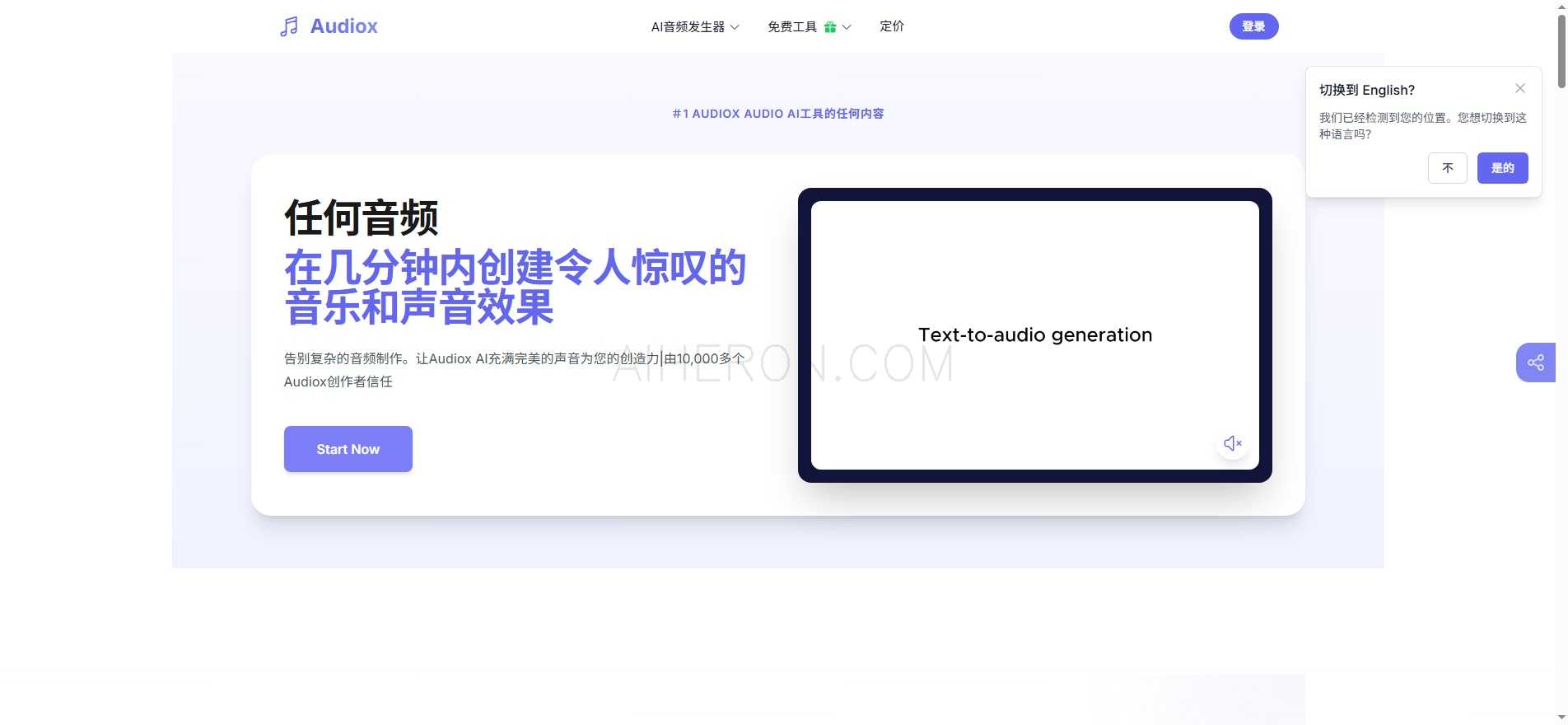Click the #1 AUDIOX AUDIO AI工具的任何内容 tagline

tap(778, 114)
